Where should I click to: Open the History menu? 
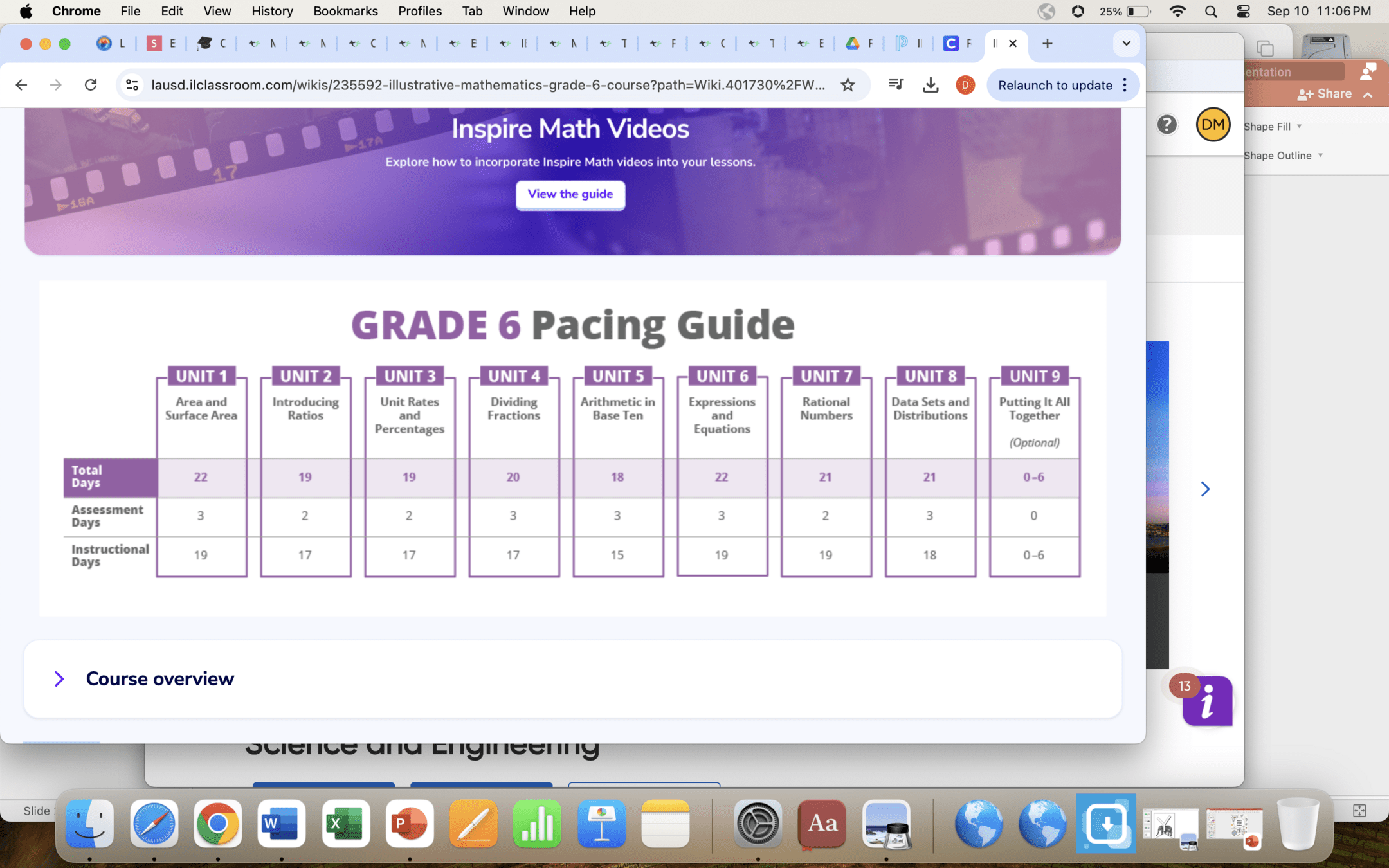tap(272, 12)
